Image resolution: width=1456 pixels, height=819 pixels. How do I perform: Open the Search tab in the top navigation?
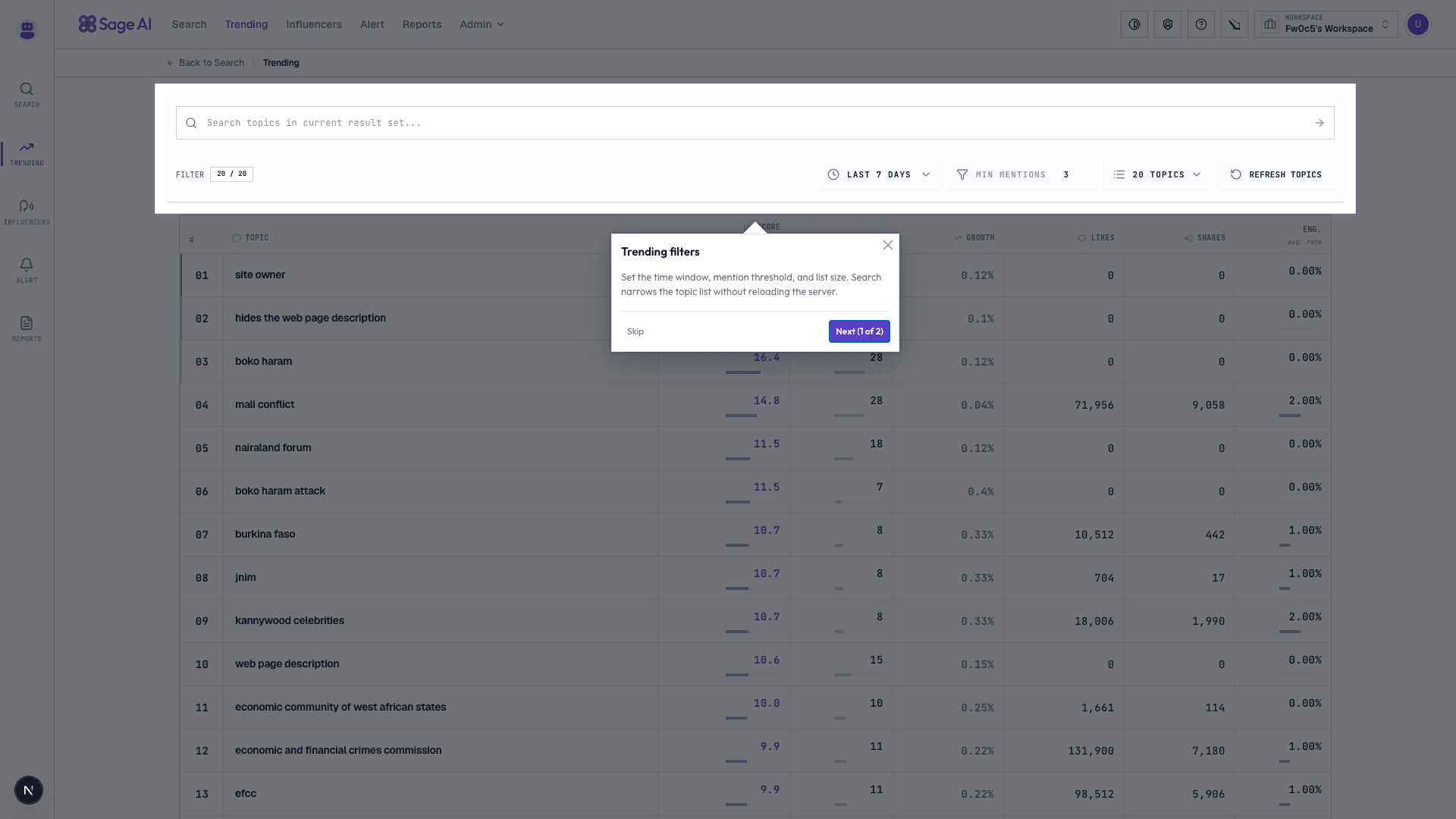click(189, 24)
